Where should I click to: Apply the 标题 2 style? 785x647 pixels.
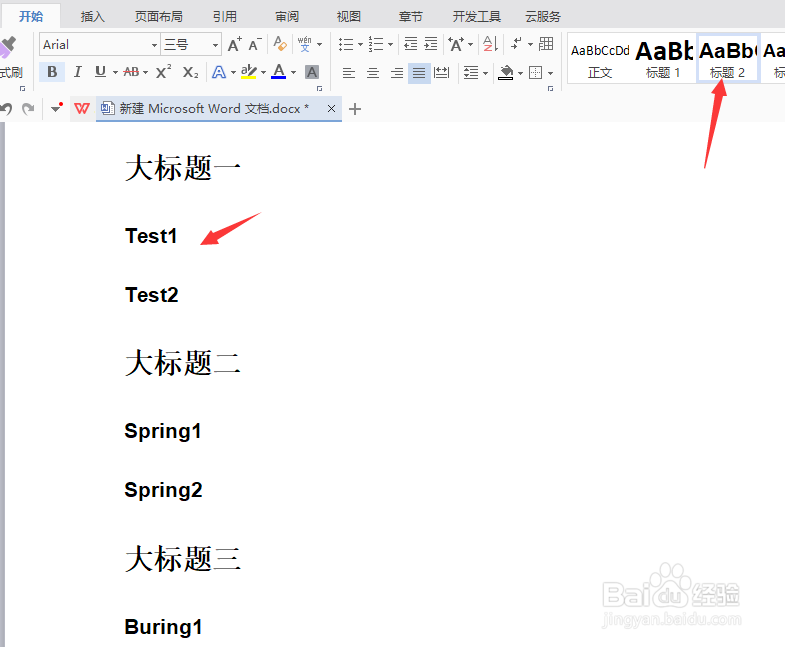pyautogui.click(x=728, y=59)
